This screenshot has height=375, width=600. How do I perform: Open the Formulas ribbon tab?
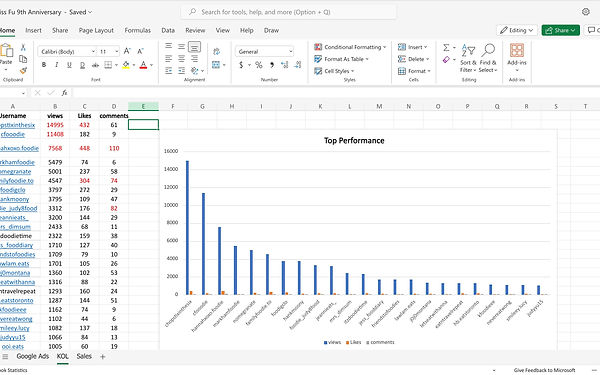[x=137, y=30]
